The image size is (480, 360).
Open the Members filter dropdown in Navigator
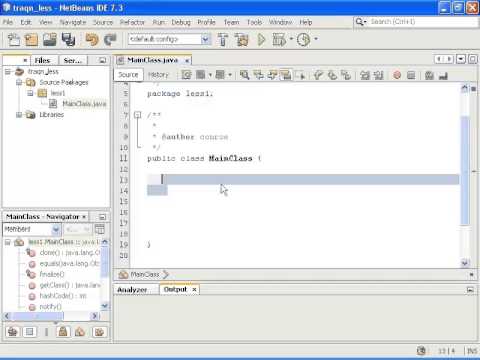(x=56, y=229)
